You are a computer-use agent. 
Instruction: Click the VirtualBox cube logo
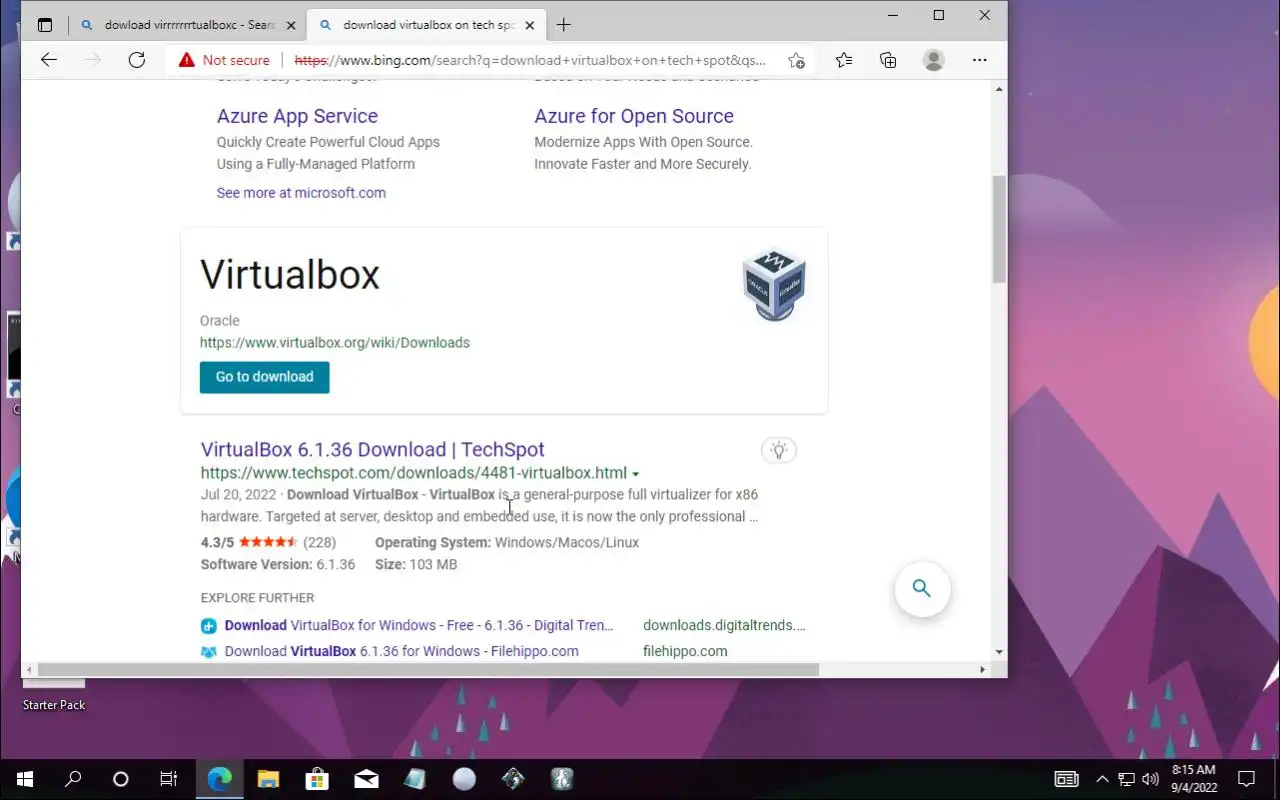pyautogui.click(x=774, y=285)
